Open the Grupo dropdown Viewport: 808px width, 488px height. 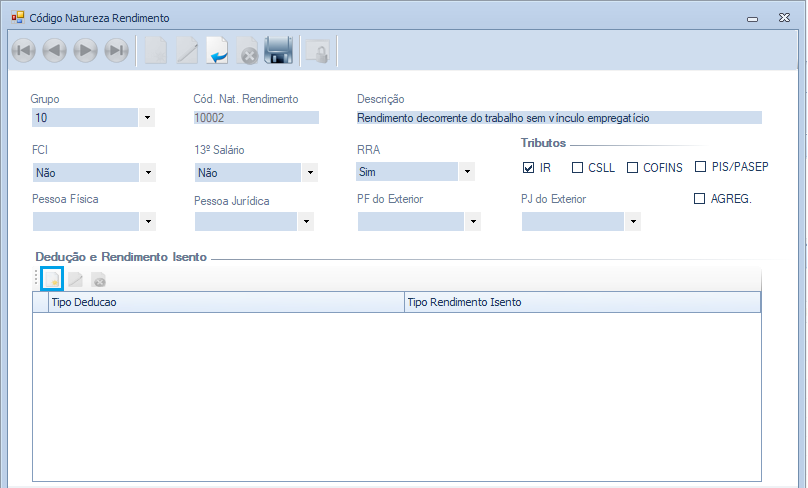tap(148, 118)
